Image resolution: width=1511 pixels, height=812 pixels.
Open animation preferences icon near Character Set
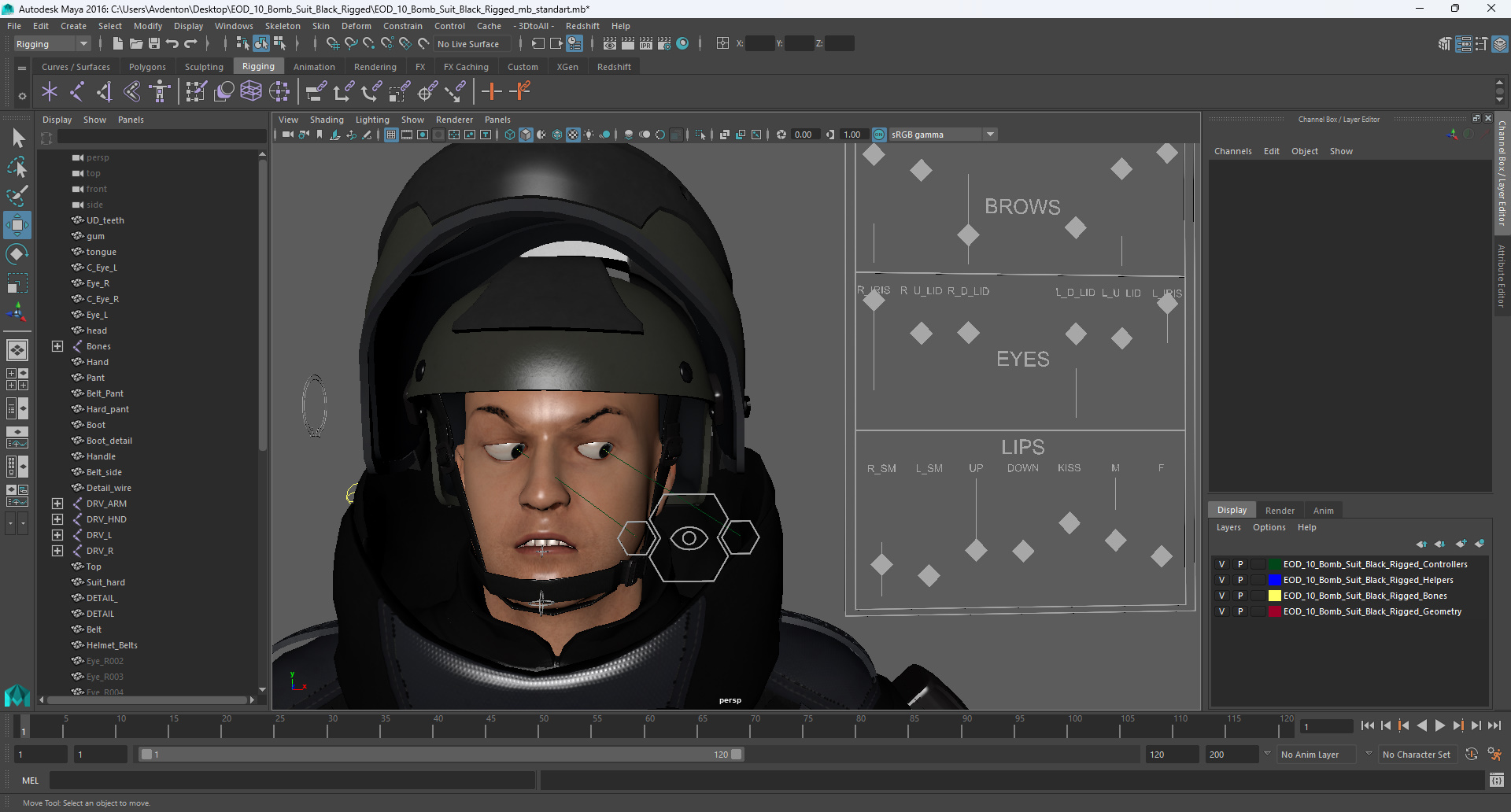1494,755
